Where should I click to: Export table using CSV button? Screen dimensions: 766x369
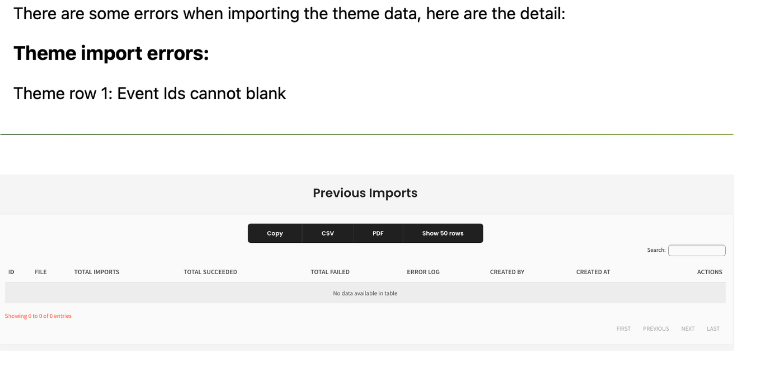[x=327, y=233]
